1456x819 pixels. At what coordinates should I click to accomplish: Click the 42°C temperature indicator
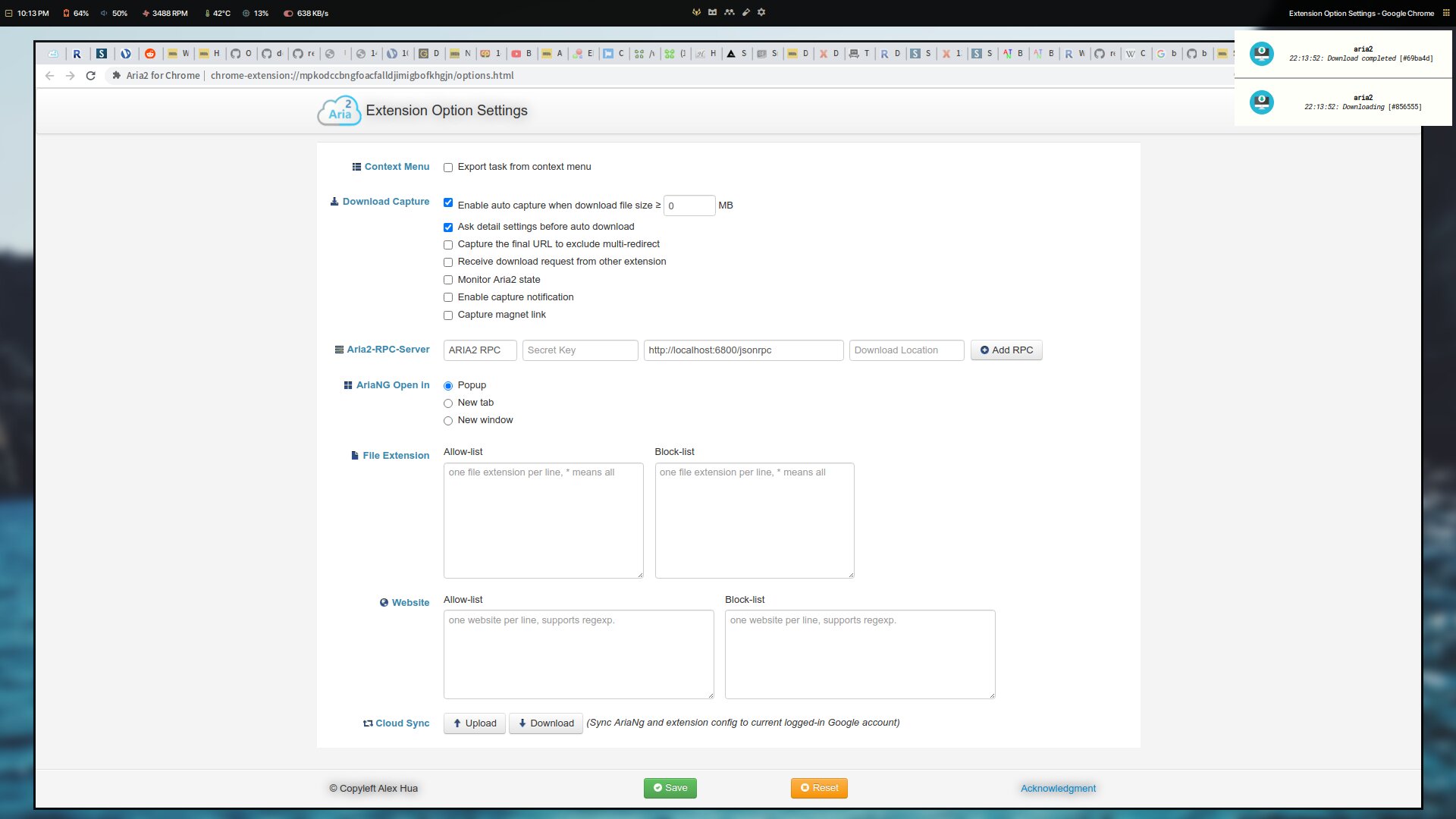pyautogui.click(x=217, y=14)
